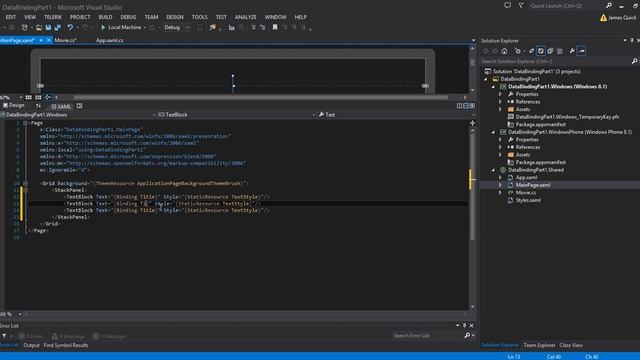Open Find Symbol Results tab

[x=66, y=345]
